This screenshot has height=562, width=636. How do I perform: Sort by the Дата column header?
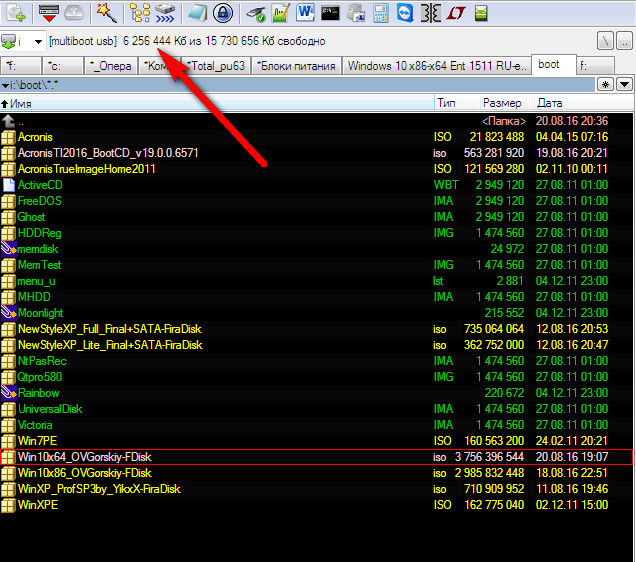tap(583, 103)
